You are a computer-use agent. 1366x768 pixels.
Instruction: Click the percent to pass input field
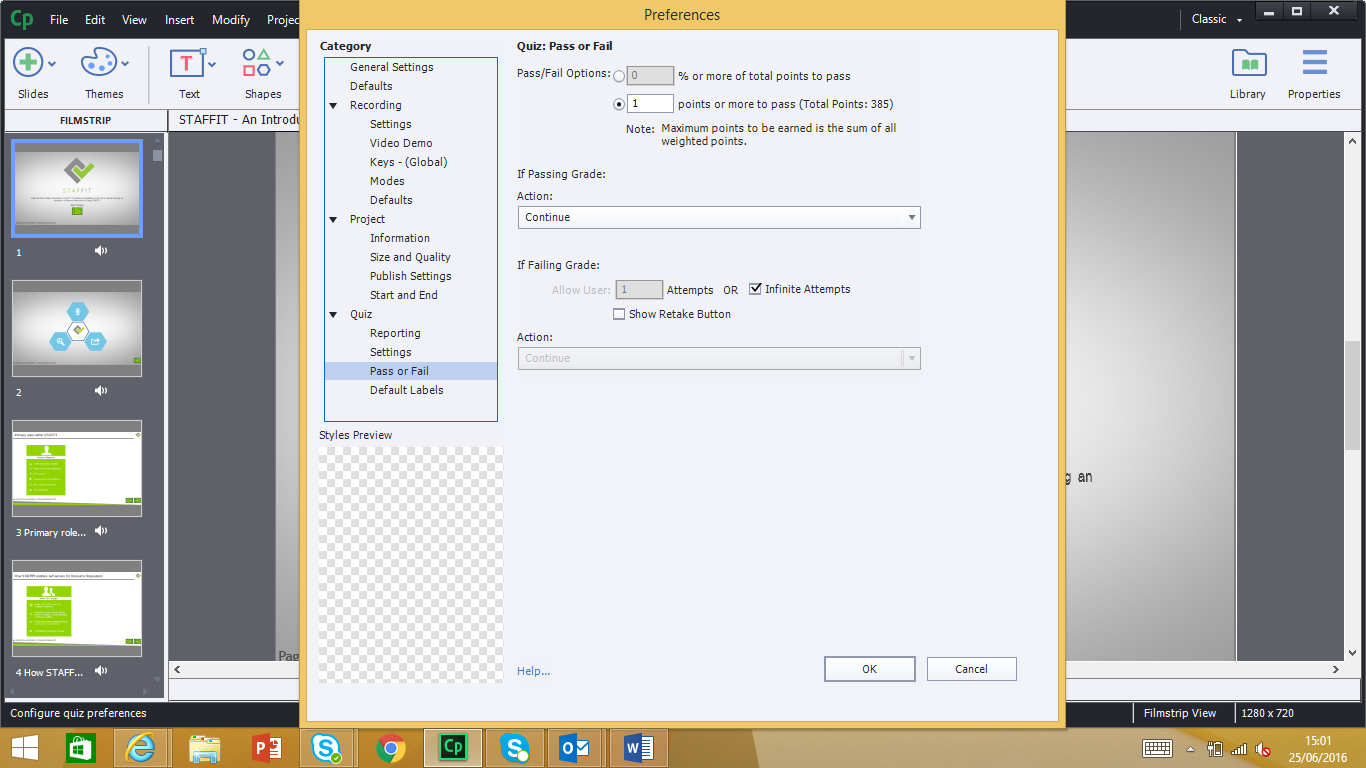[650, 75]
